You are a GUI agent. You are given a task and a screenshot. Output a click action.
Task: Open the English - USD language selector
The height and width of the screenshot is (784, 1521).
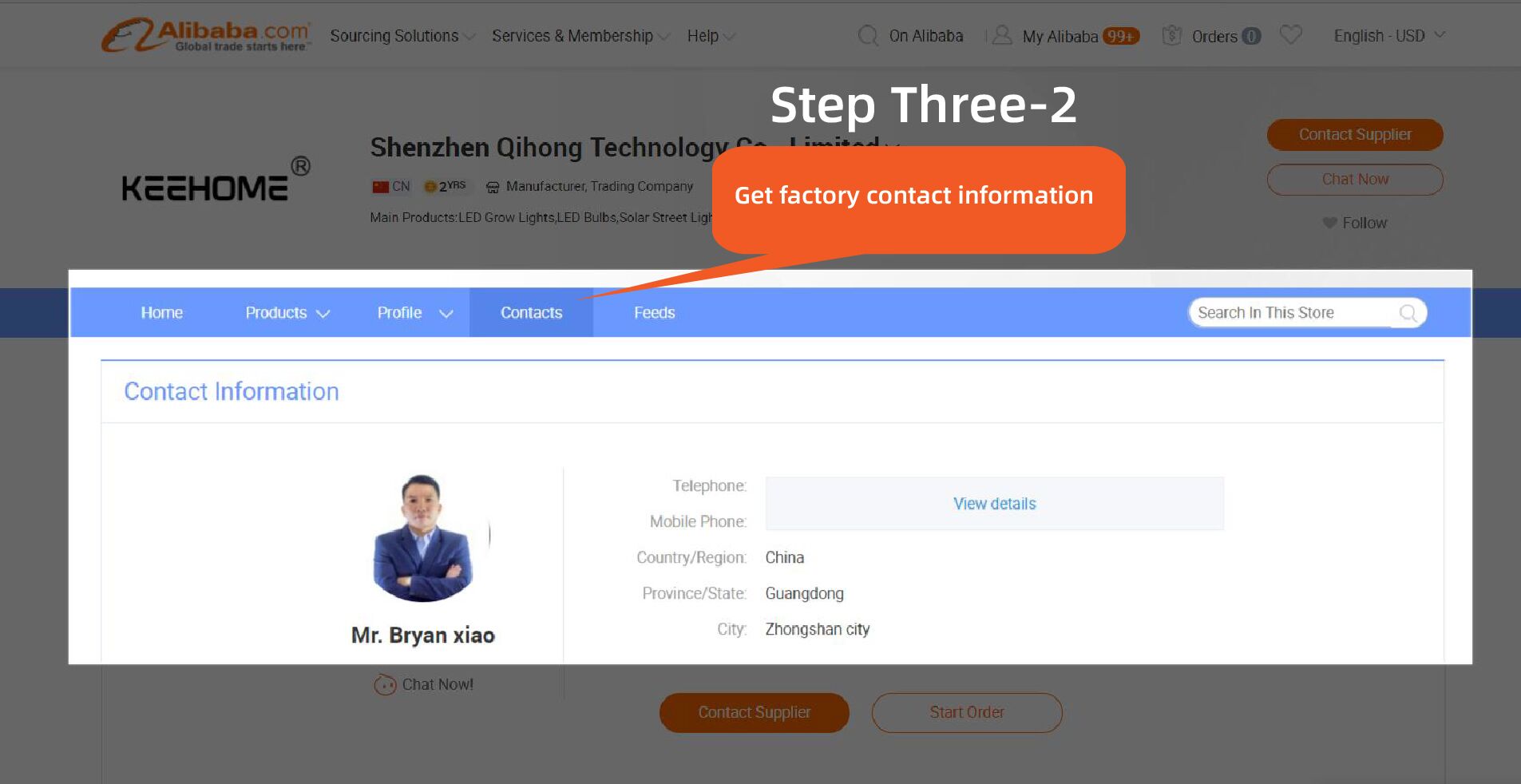(1389, 36)
